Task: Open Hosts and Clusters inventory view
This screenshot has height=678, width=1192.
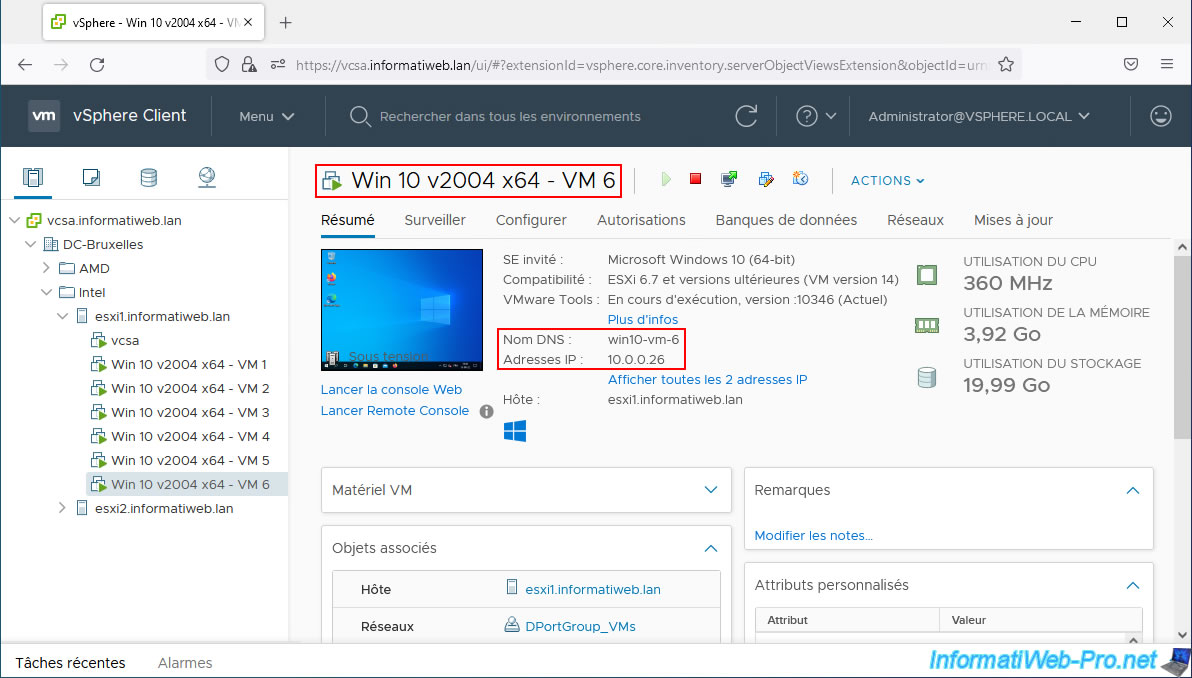Action: pos(33,178)
